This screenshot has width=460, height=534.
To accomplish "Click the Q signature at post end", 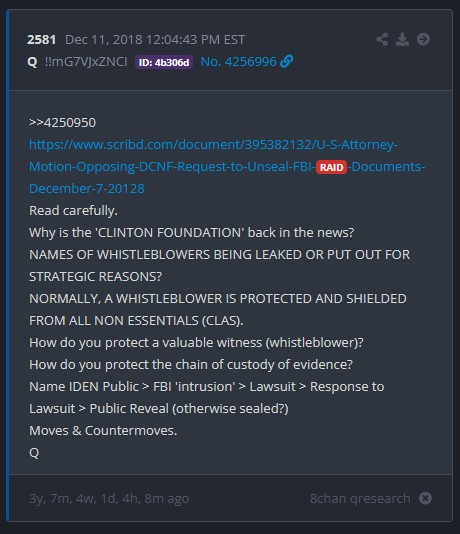I will pyautogui.click(x=34, y=453).
